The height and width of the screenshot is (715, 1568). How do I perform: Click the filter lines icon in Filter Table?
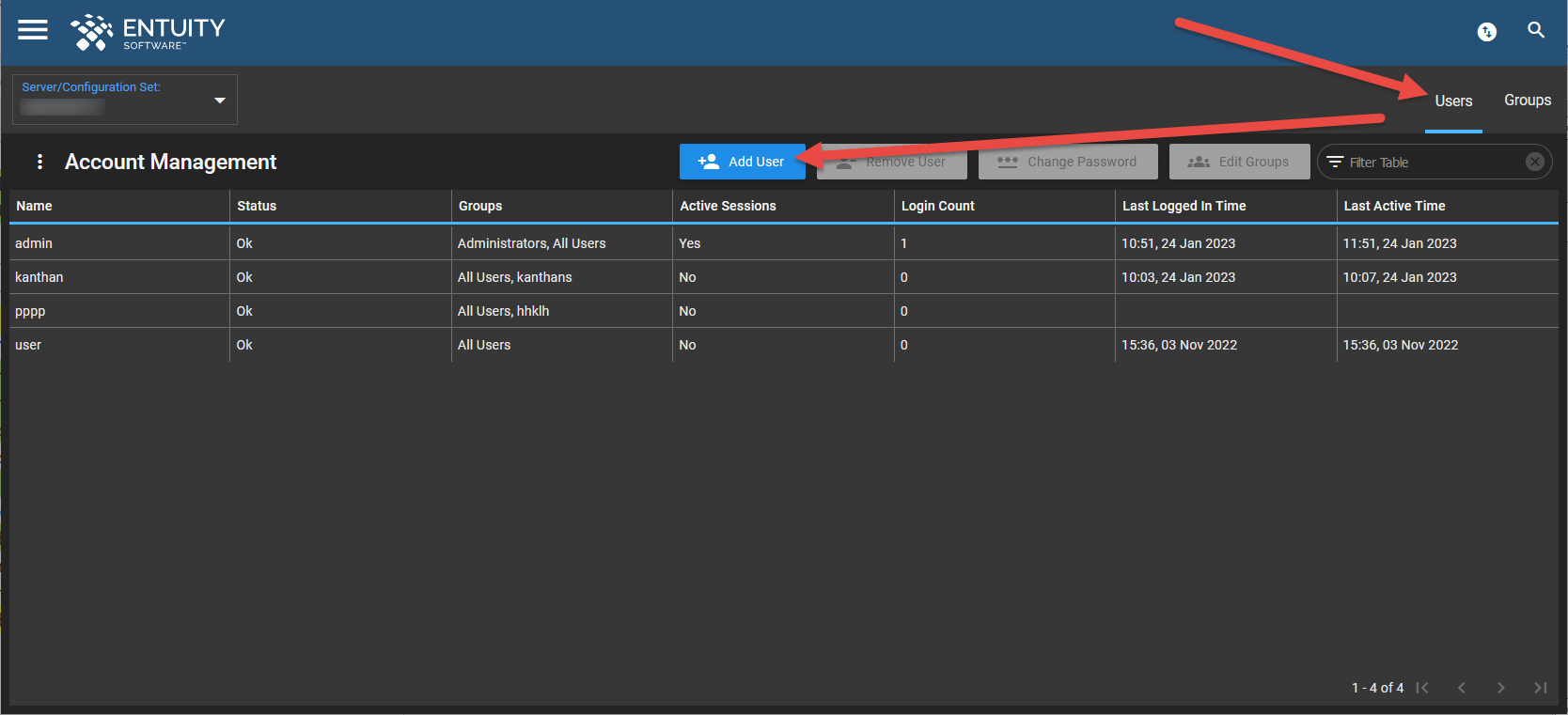coord(1335,162)
